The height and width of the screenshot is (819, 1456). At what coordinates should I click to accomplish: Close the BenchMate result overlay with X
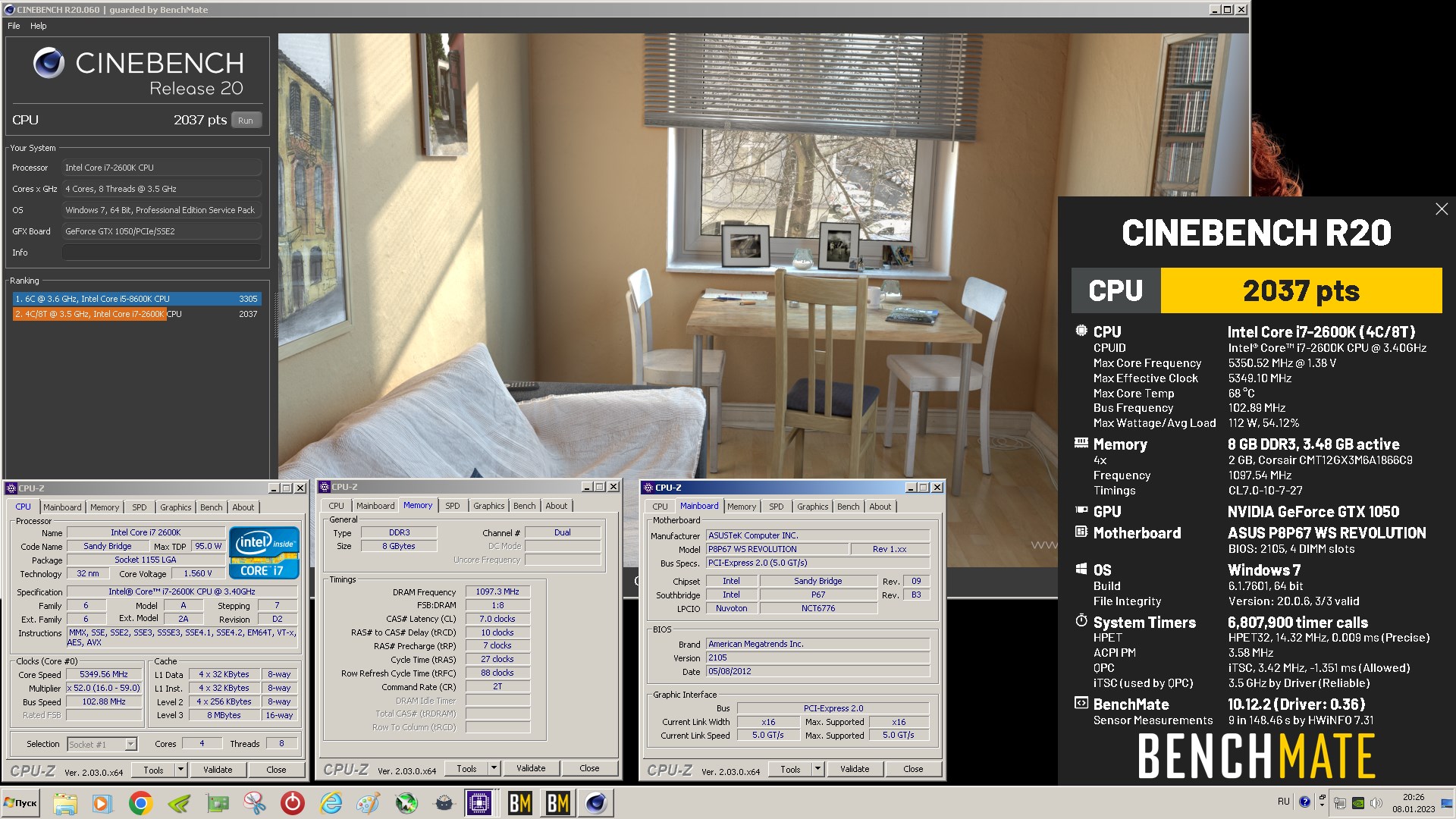point(1442,209)
